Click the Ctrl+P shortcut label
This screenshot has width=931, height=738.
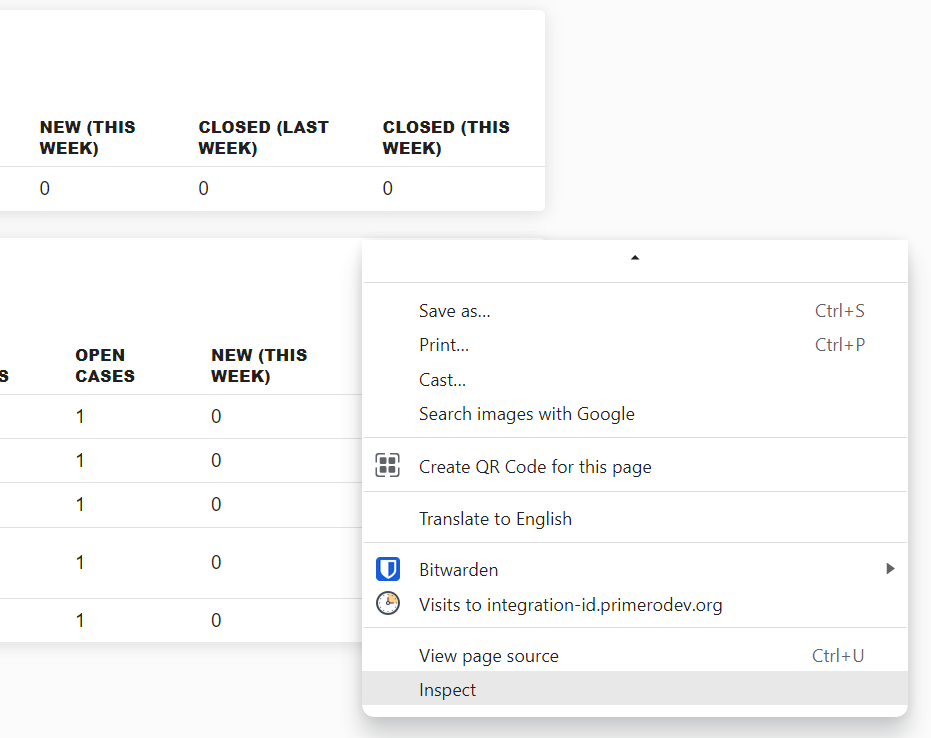click(x=840, y=344)
